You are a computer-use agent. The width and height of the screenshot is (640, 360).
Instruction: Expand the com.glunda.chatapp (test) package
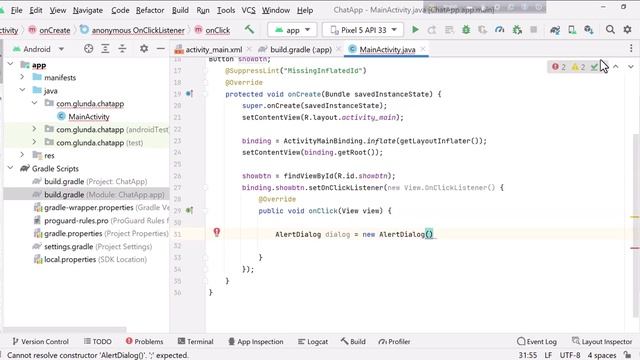(35, 142)
